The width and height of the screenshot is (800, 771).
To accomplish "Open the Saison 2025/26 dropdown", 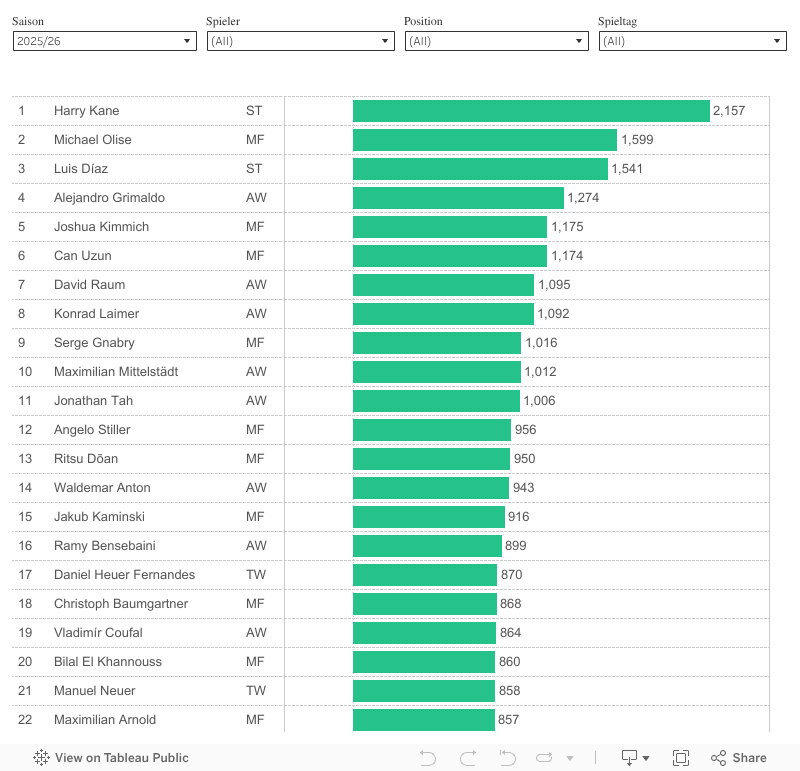I will pos(104,41).
